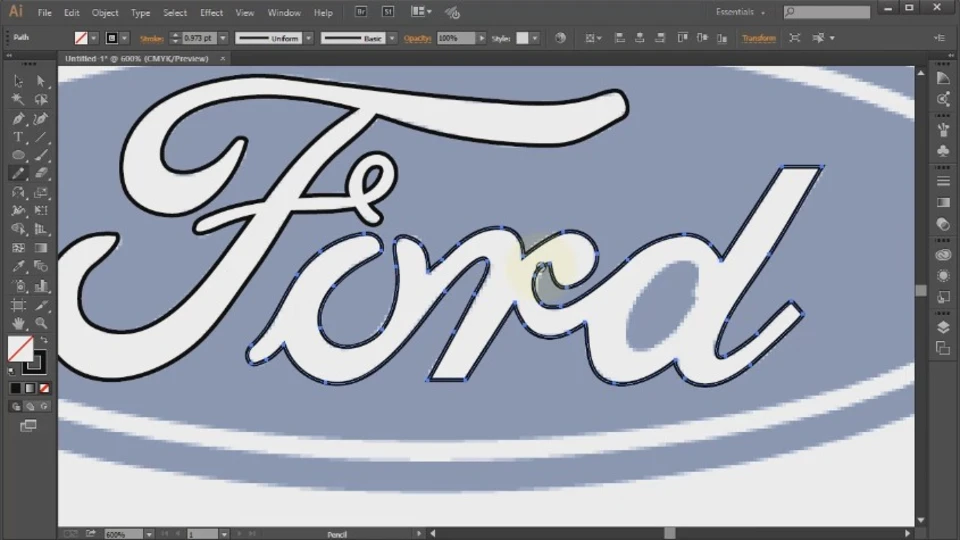Open the zoom level dropdown at 600%
The width and height of the screenshot is (960, 540).
point(149,534)
